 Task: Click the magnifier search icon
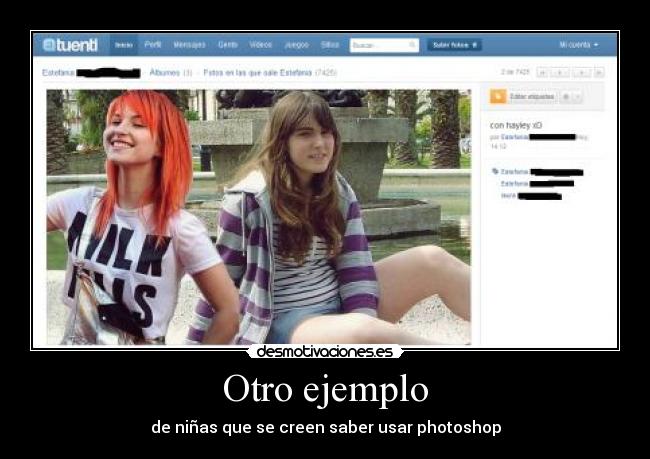(412, 45)
